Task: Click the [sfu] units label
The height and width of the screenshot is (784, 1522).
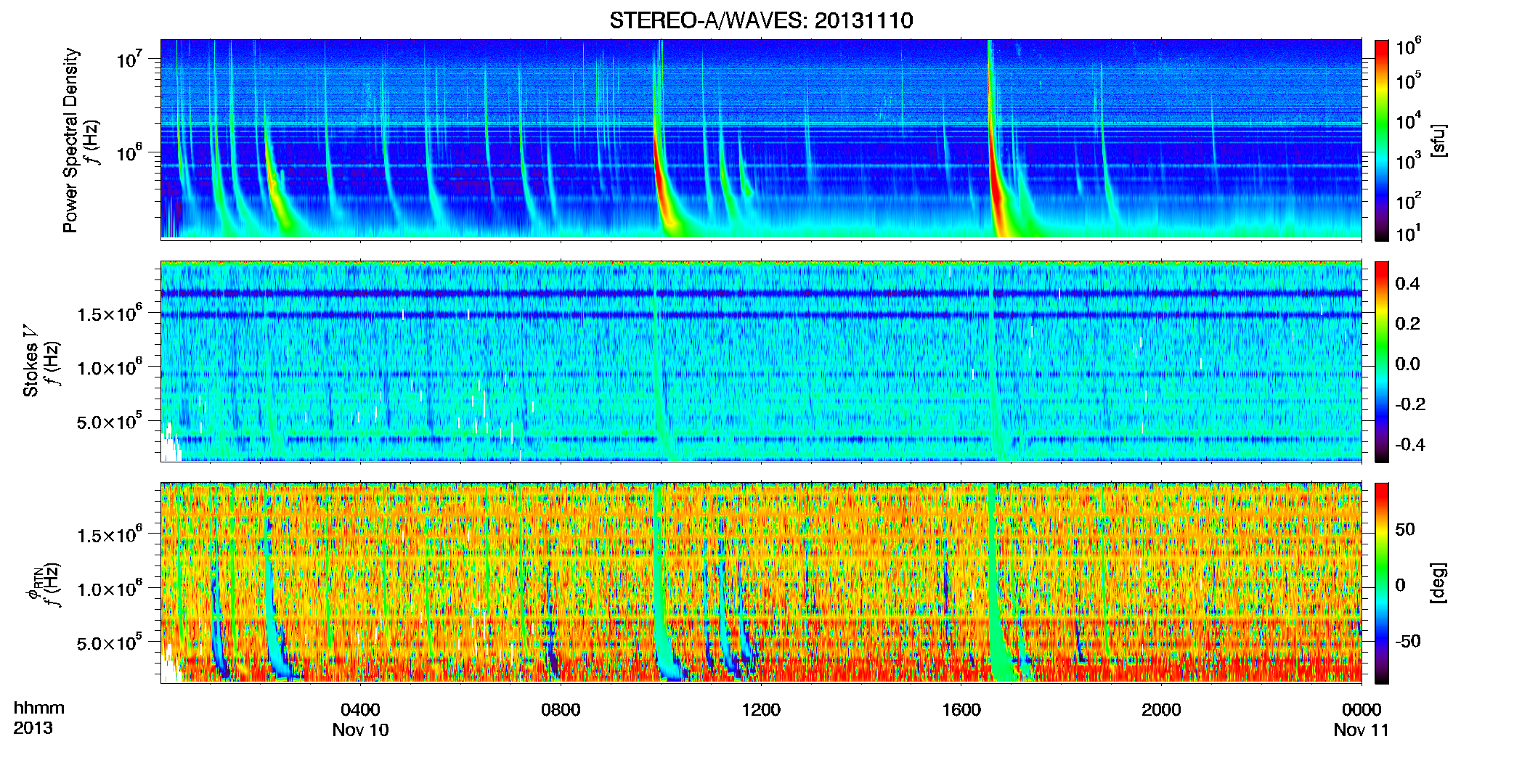Action: tap(1438, 140)
